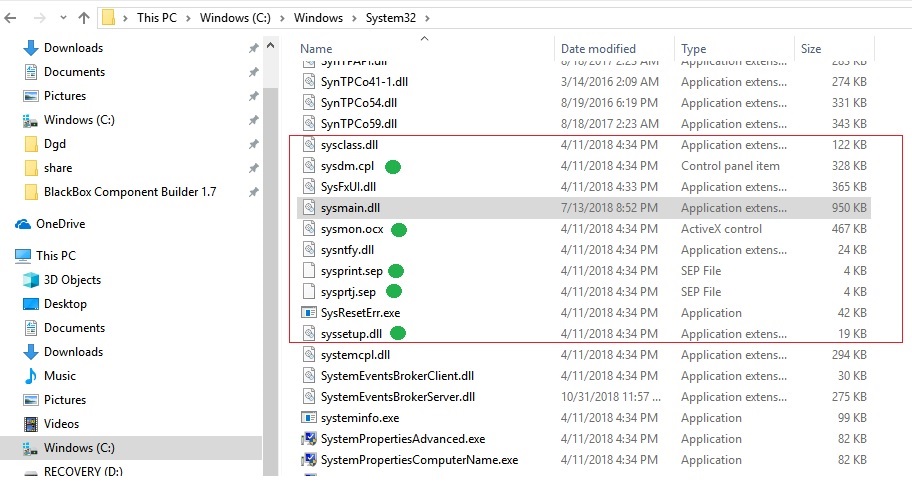Open OneDrive in the navigation pane
Viewport: 912px width, 485px height.
60,224
